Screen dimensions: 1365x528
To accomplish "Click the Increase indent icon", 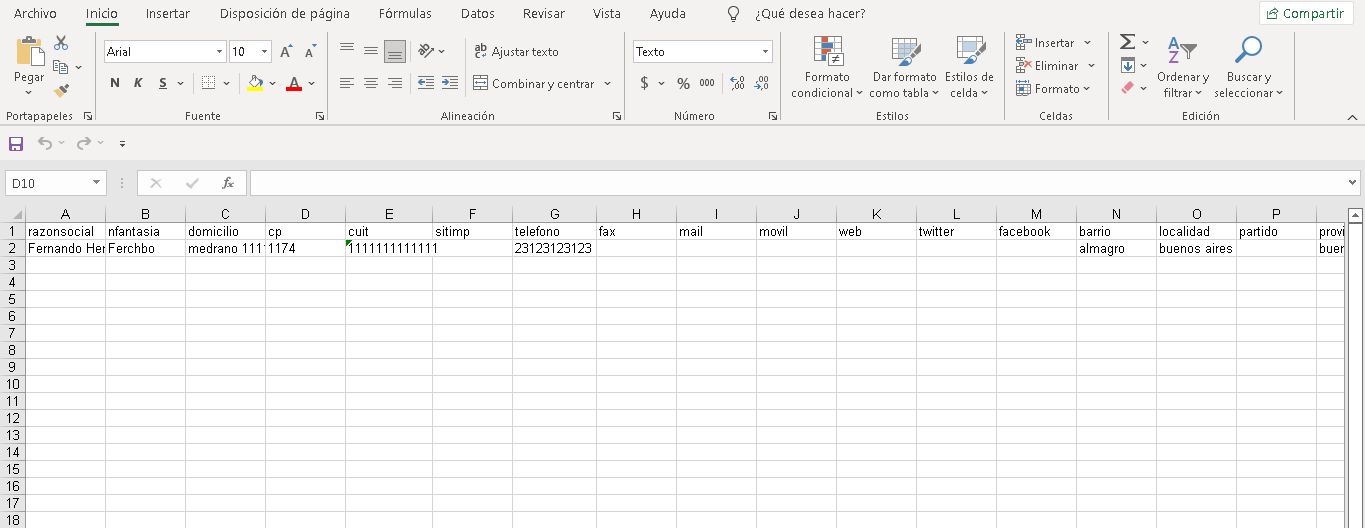I will pyautogui.click(x=449, y=84).
